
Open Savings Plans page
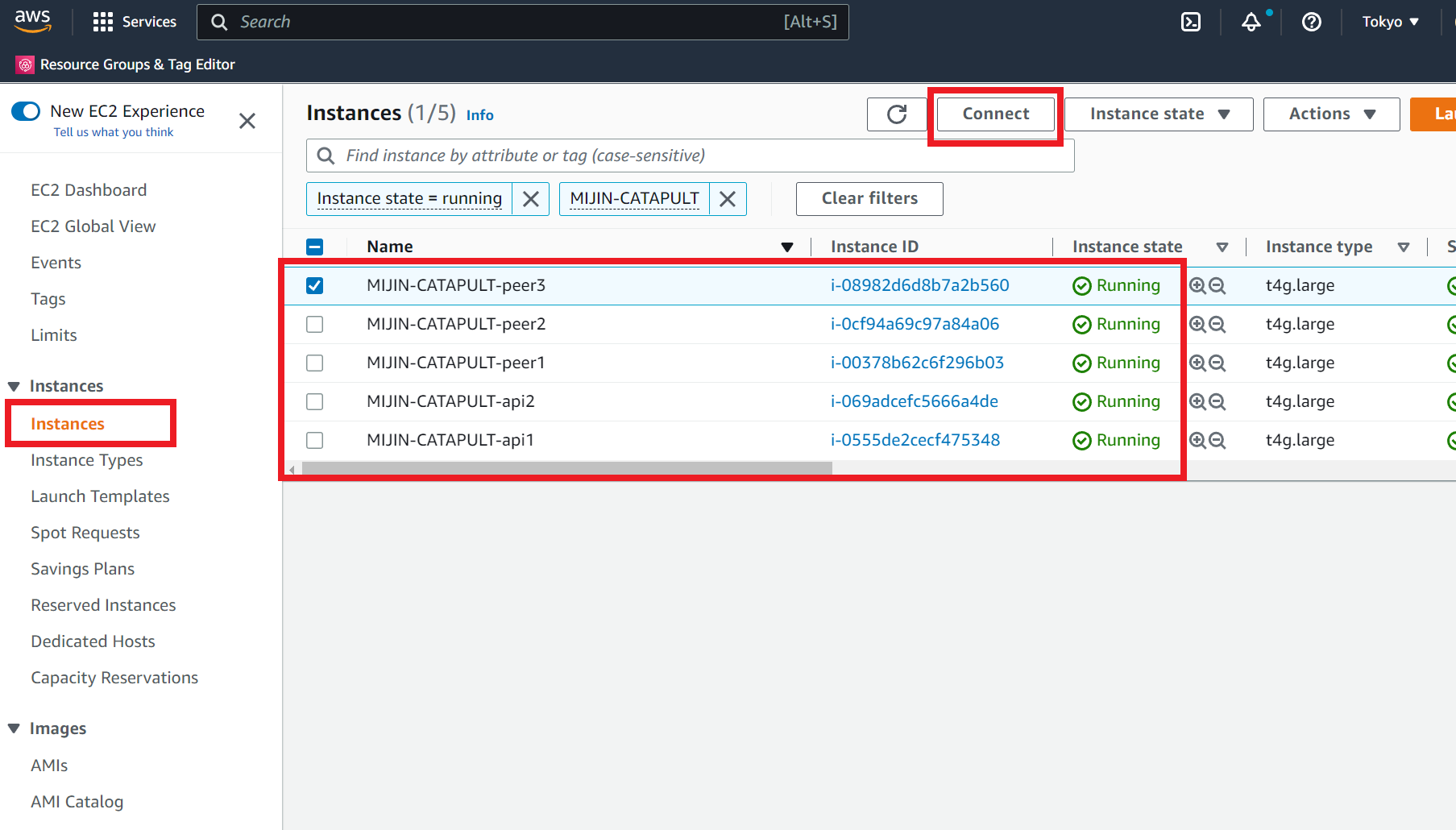[83, 569]
